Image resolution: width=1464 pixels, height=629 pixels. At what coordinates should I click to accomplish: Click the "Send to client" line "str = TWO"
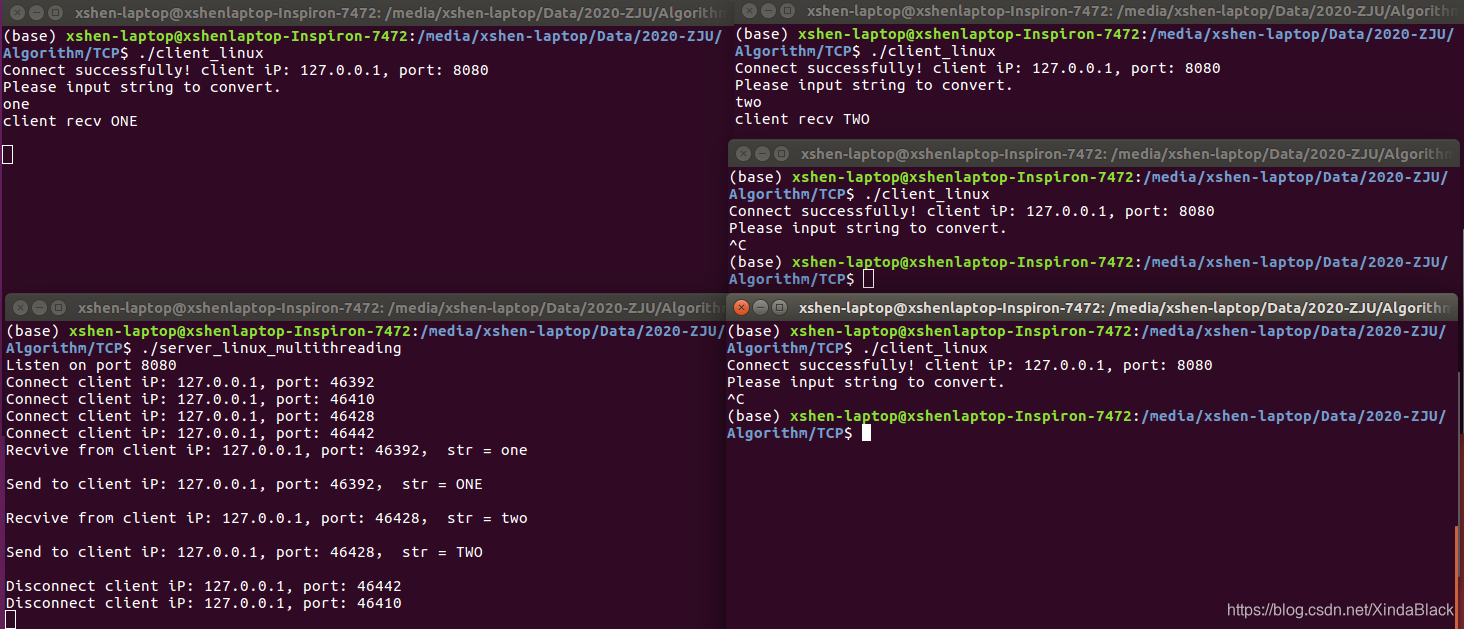[244, 552]
